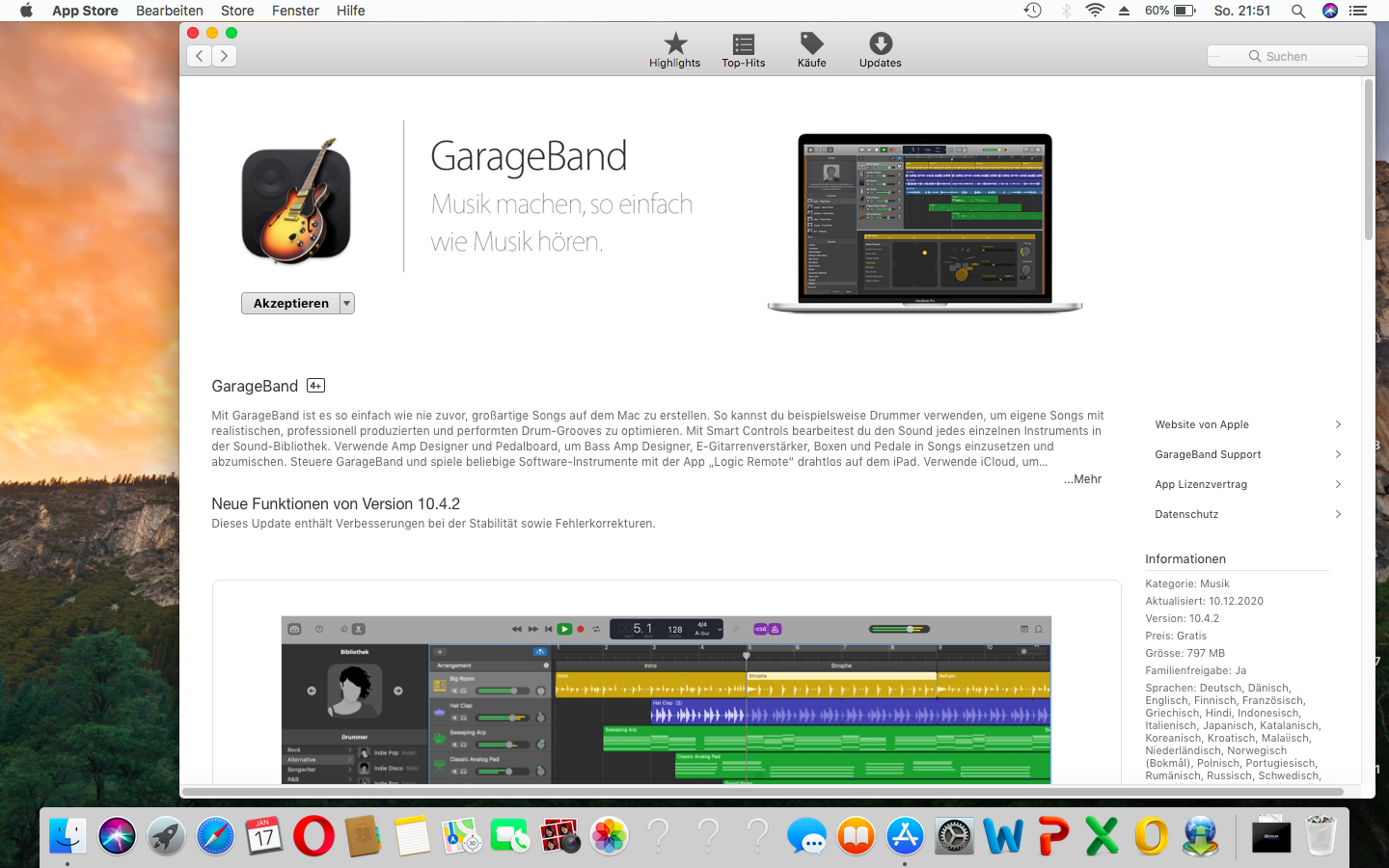Image resolution: width=1389 pixels, height=868 pixels.
Task: Open Spotlight search in menu bar
Action: 1297,11
